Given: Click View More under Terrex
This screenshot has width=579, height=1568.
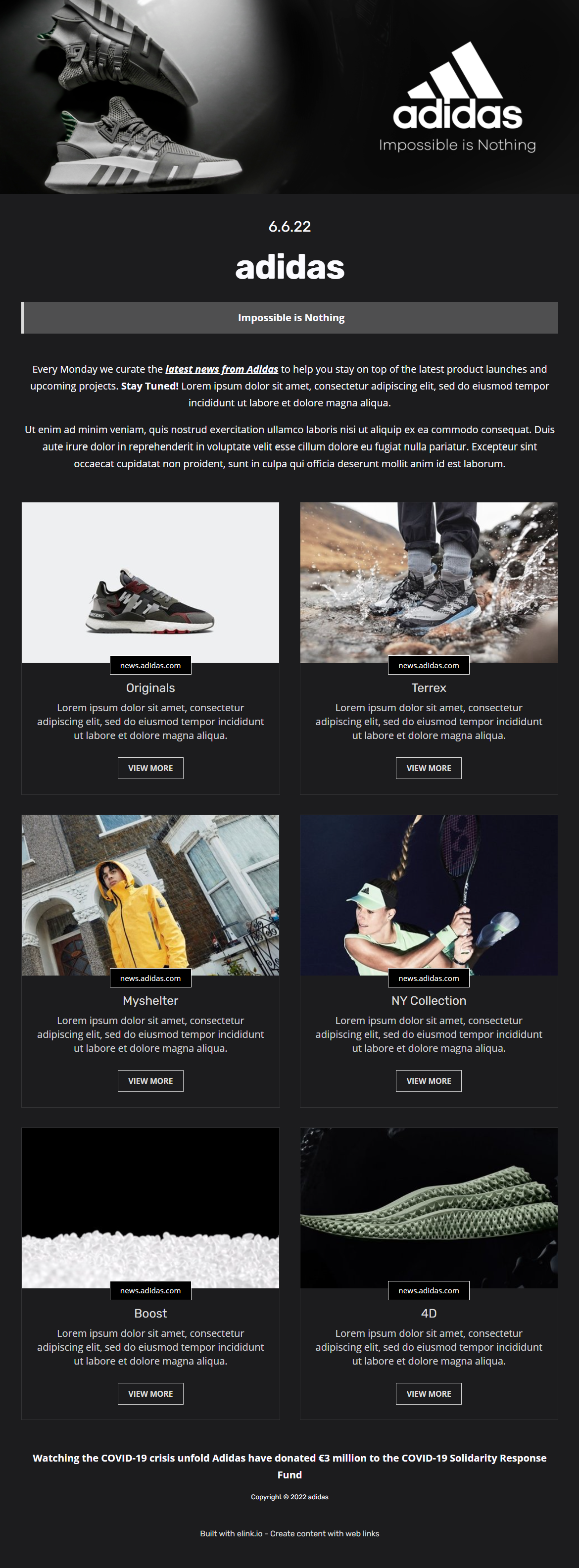Looking at the screenshot, I should point(429,768).
